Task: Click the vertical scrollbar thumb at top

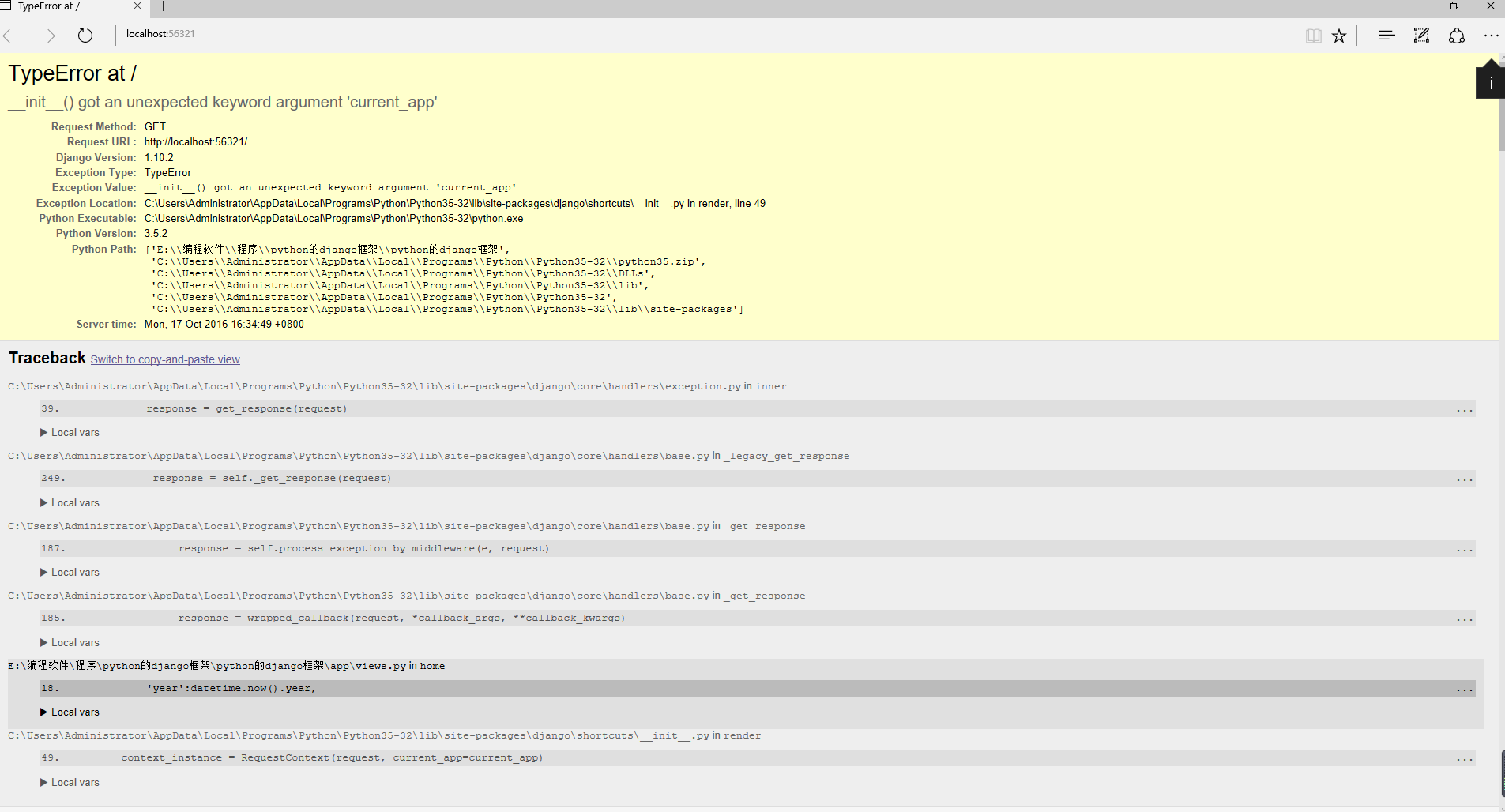Action: pyautogui.click(x=1502, y=107)
